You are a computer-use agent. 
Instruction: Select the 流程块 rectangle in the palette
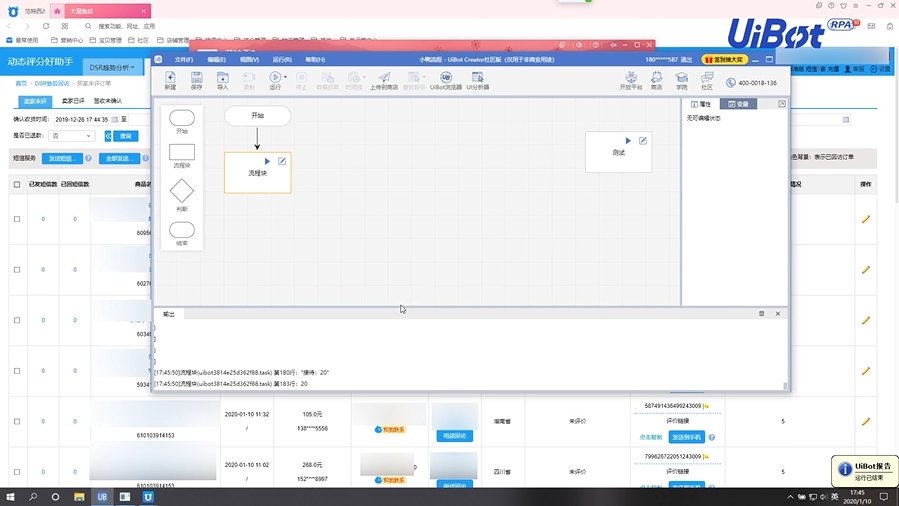(x=182, y=152)
